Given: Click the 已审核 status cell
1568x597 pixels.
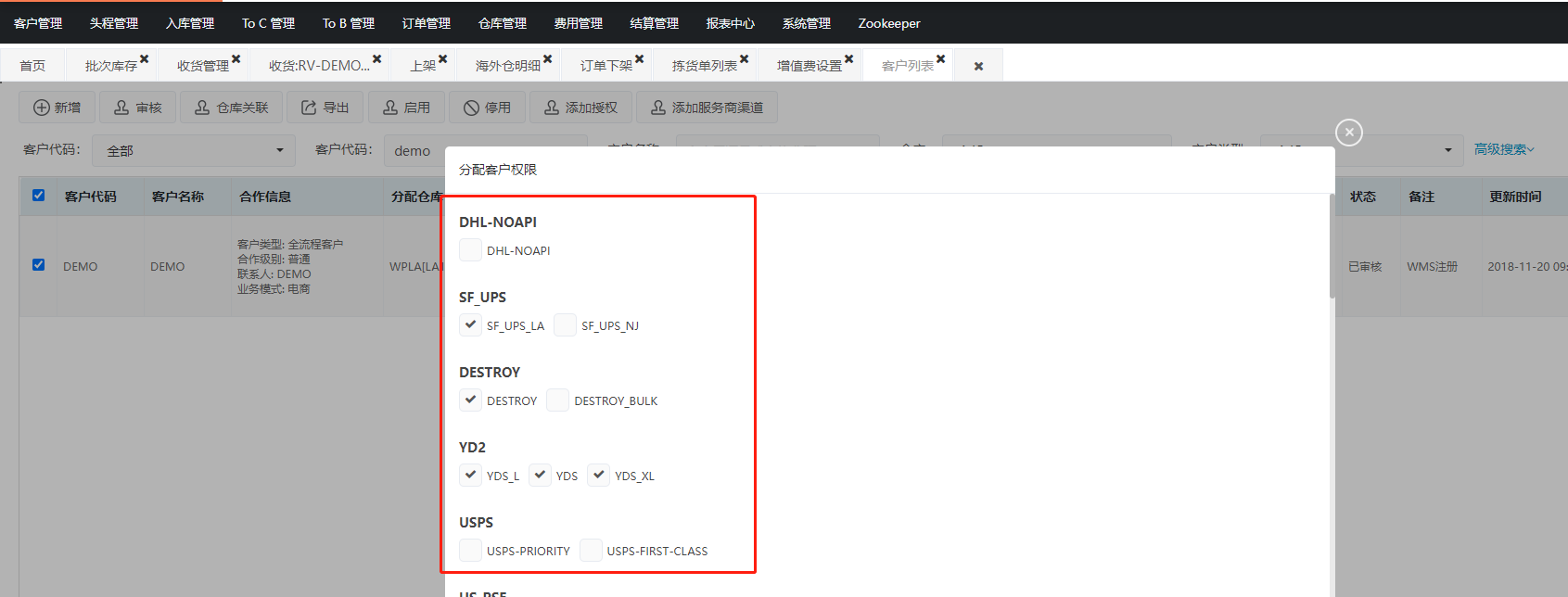Looking at the screenshot, I should [x=1365, y=266].
